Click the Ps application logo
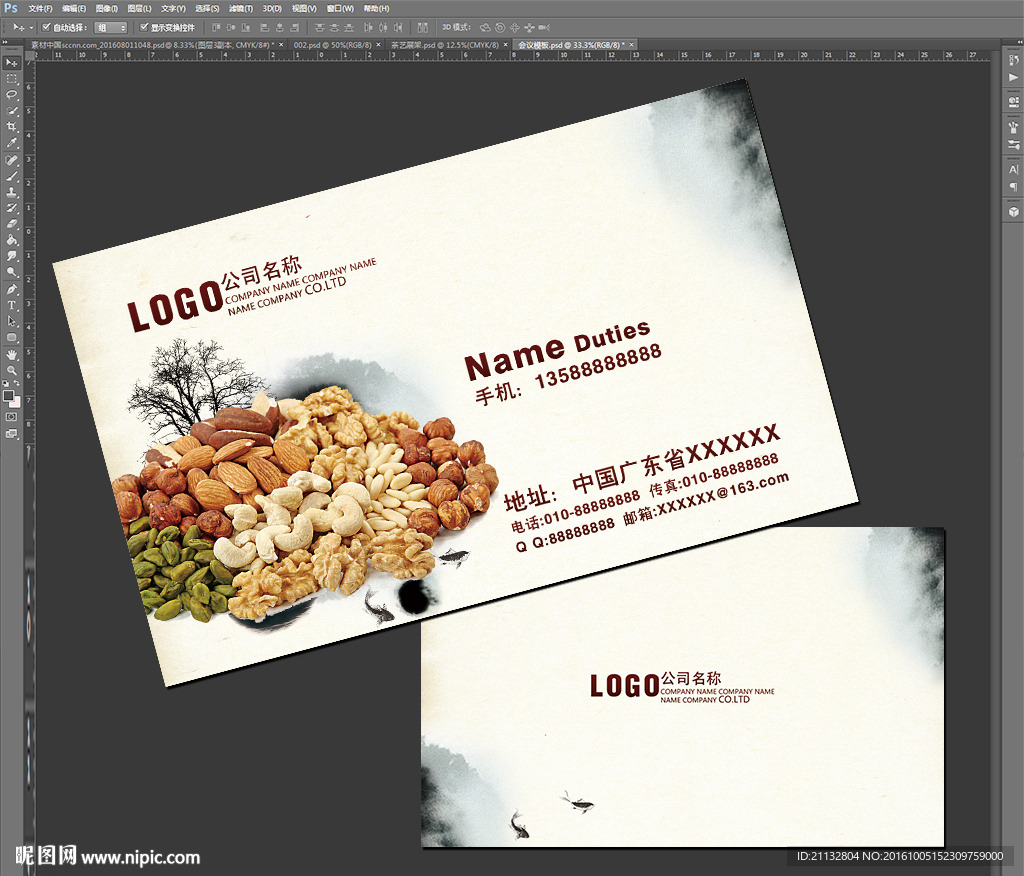Screen dimensions: 1024x876 click(10, 8)
